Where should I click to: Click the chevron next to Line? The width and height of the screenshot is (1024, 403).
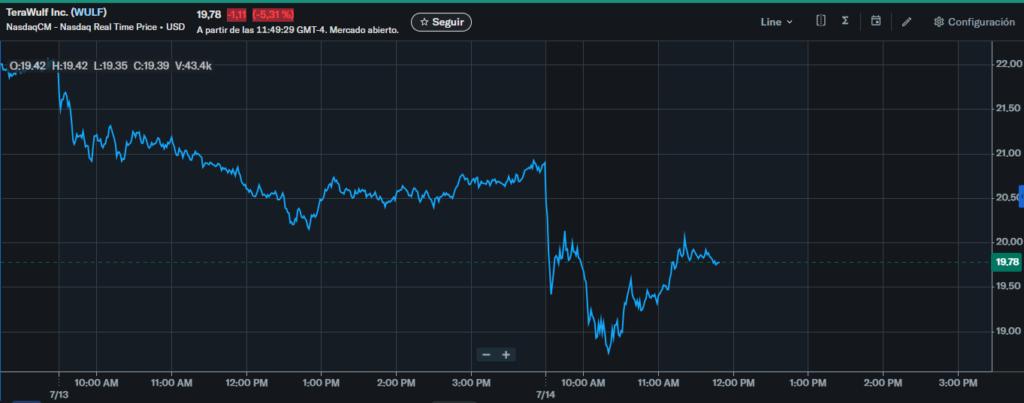click(x=790, y=22)
